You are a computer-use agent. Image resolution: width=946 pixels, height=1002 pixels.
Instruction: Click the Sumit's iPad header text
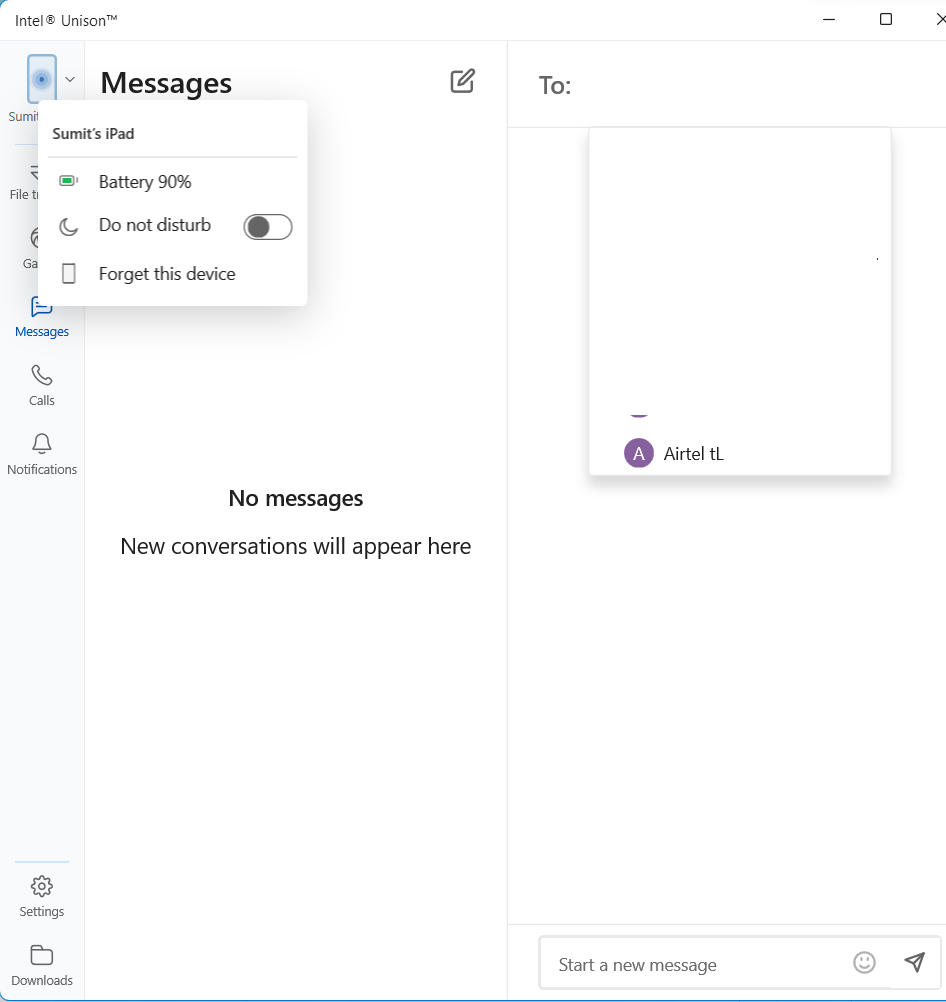coord(93,134)
